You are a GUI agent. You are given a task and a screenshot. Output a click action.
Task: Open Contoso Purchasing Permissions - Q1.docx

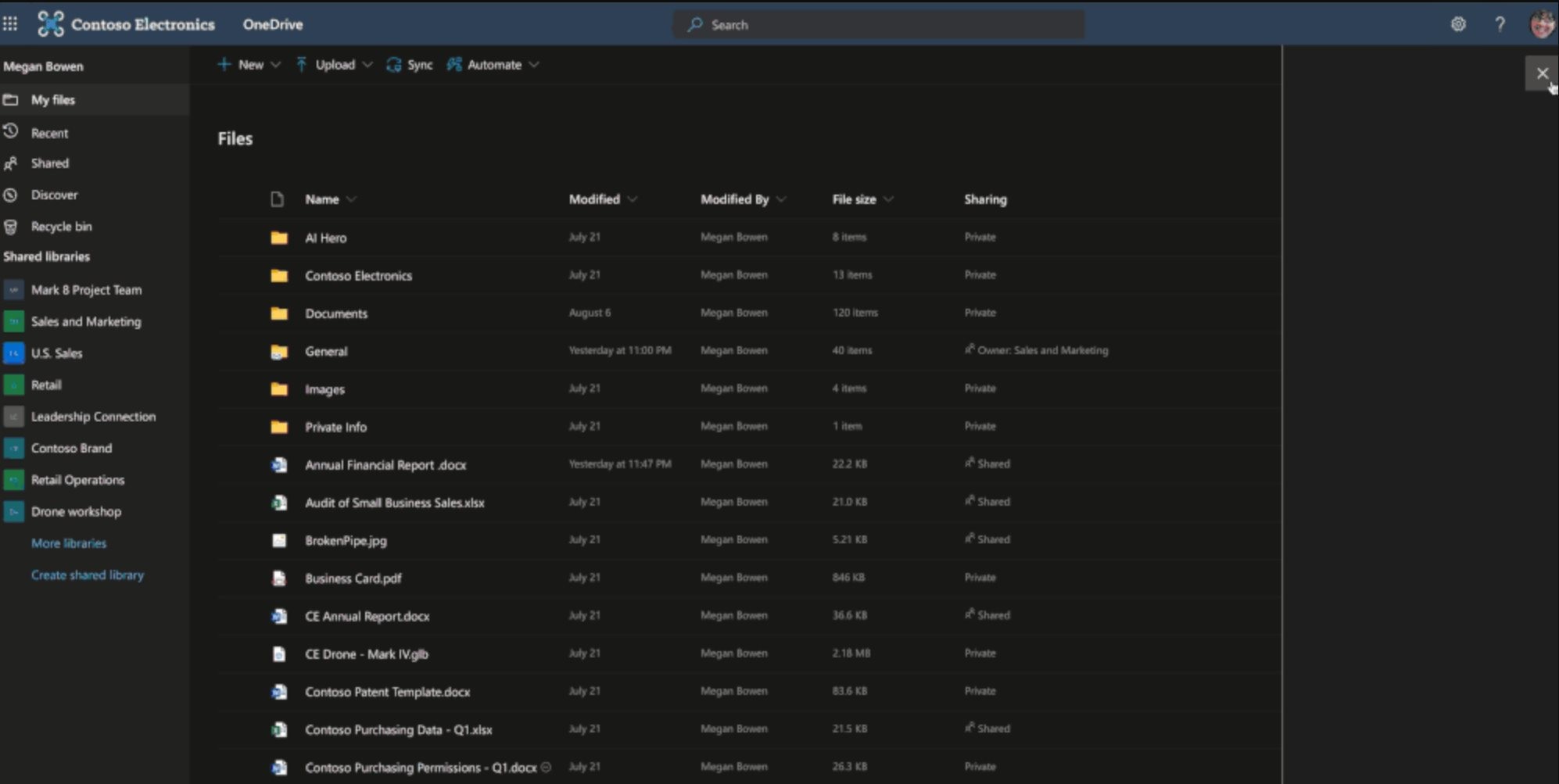(421, 768)
